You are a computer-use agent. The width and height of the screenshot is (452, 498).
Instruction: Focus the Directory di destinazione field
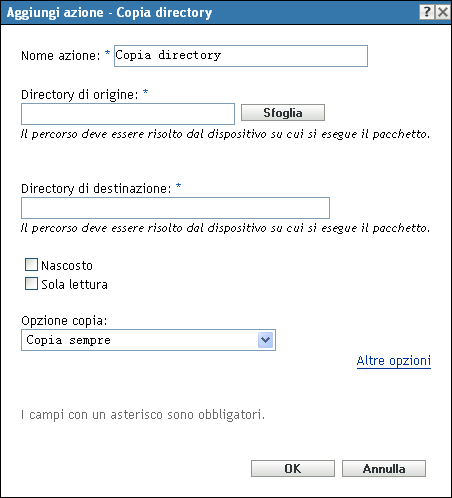click(175, 208)
